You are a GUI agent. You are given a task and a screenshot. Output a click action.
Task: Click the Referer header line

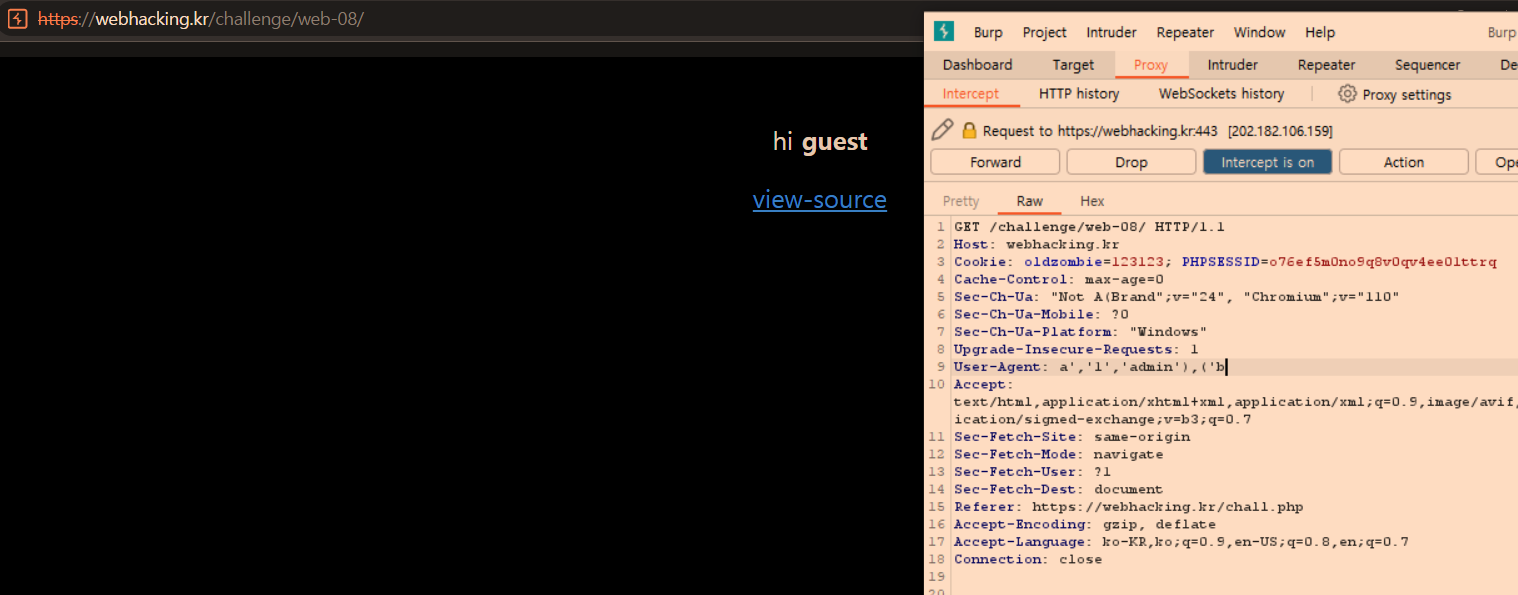(1128, 507)
